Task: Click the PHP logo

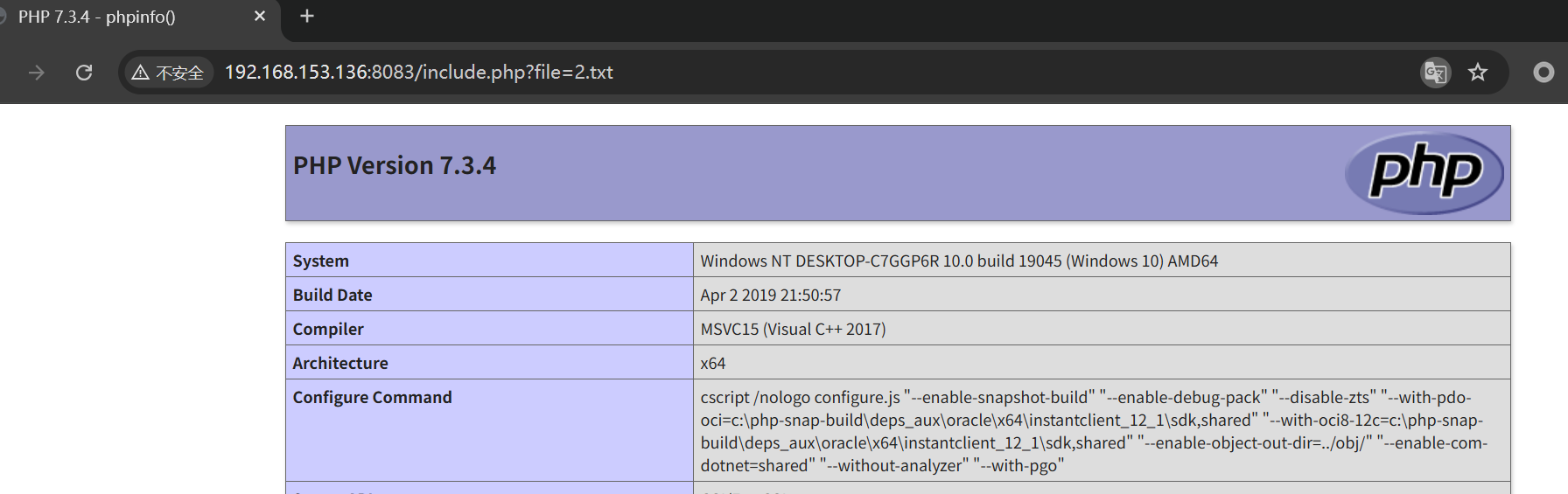Action: coord(1424,172)
